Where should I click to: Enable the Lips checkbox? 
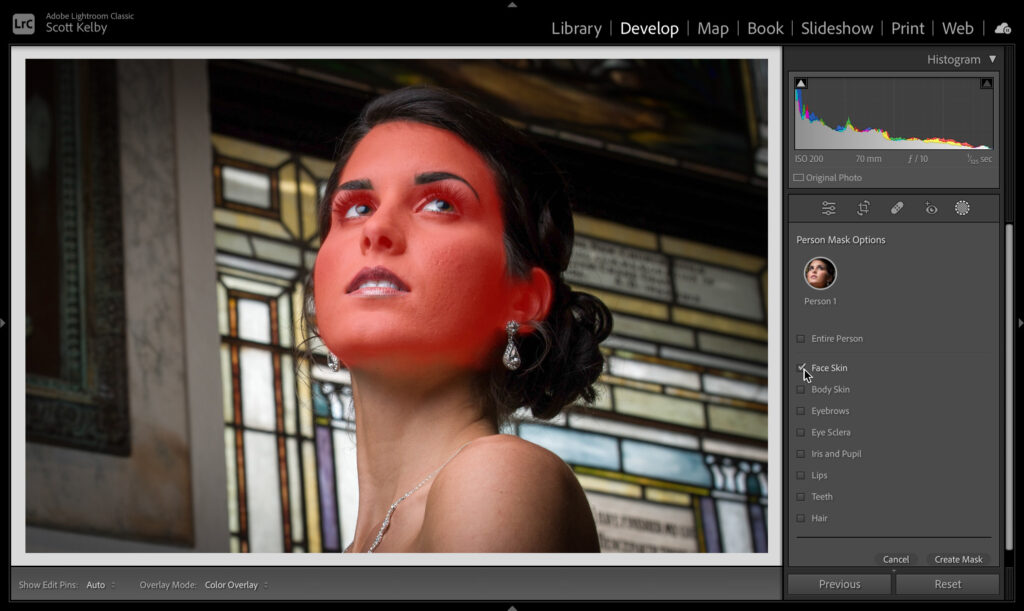(801, 476)
